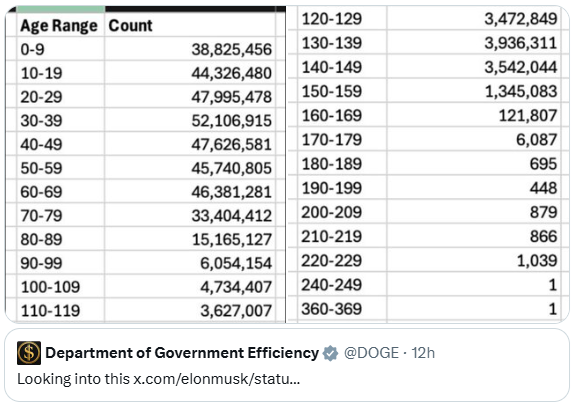Open the Department of Government Efficiency profile name
573x408 pixels.
182,353
